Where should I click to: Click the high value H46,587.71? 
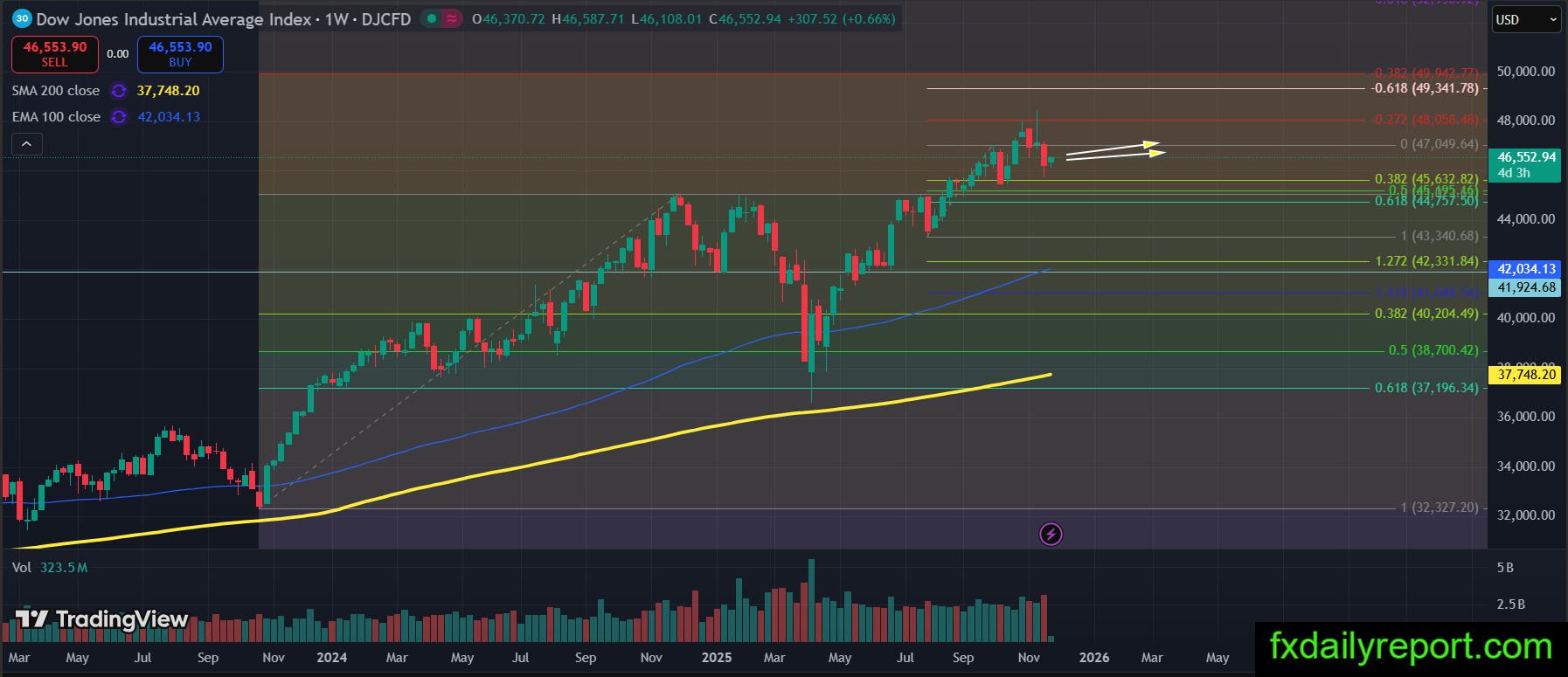[x=588, y=18]
